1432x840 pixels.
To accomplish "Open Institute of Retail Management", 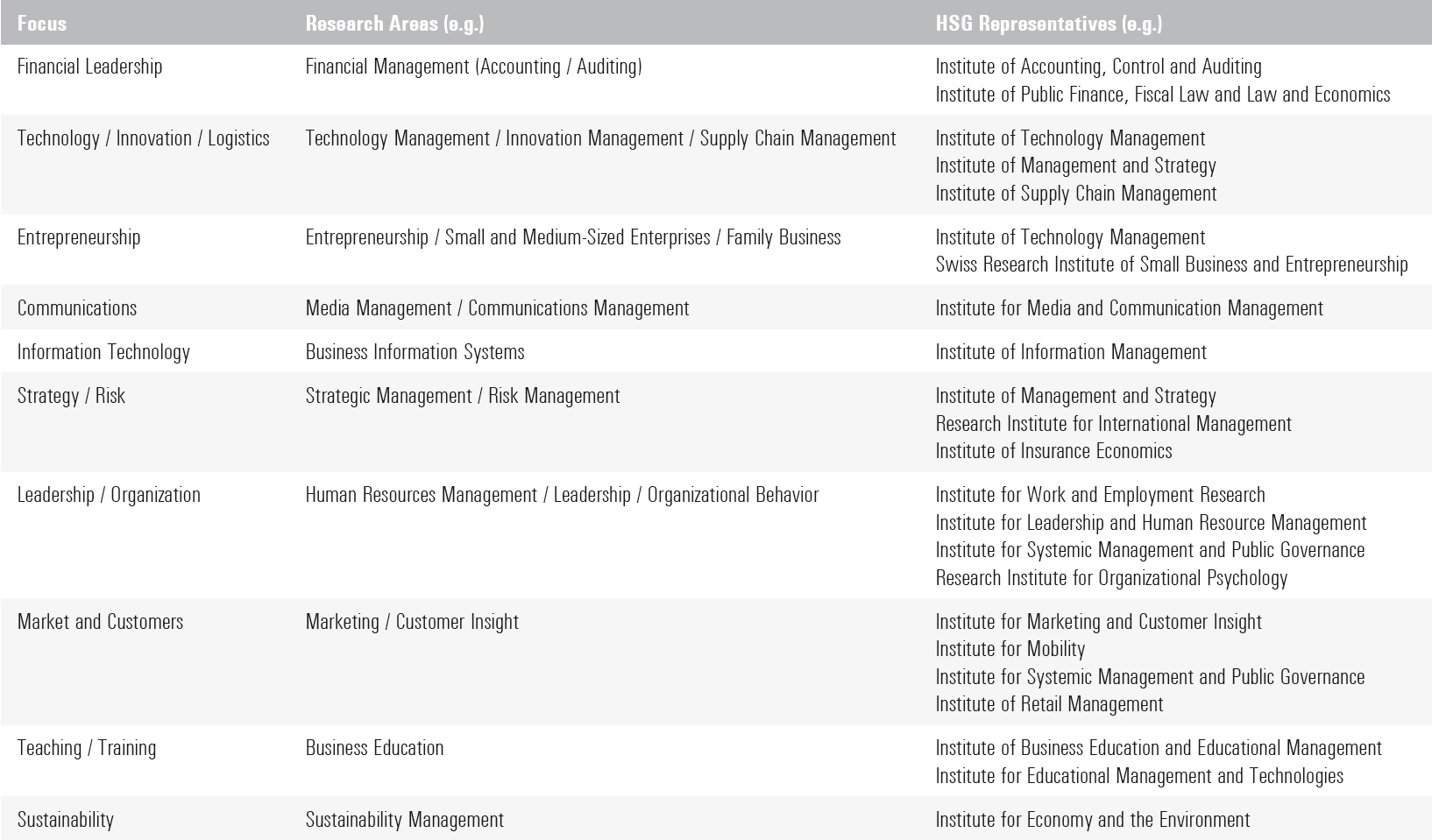I will 1049,704.
